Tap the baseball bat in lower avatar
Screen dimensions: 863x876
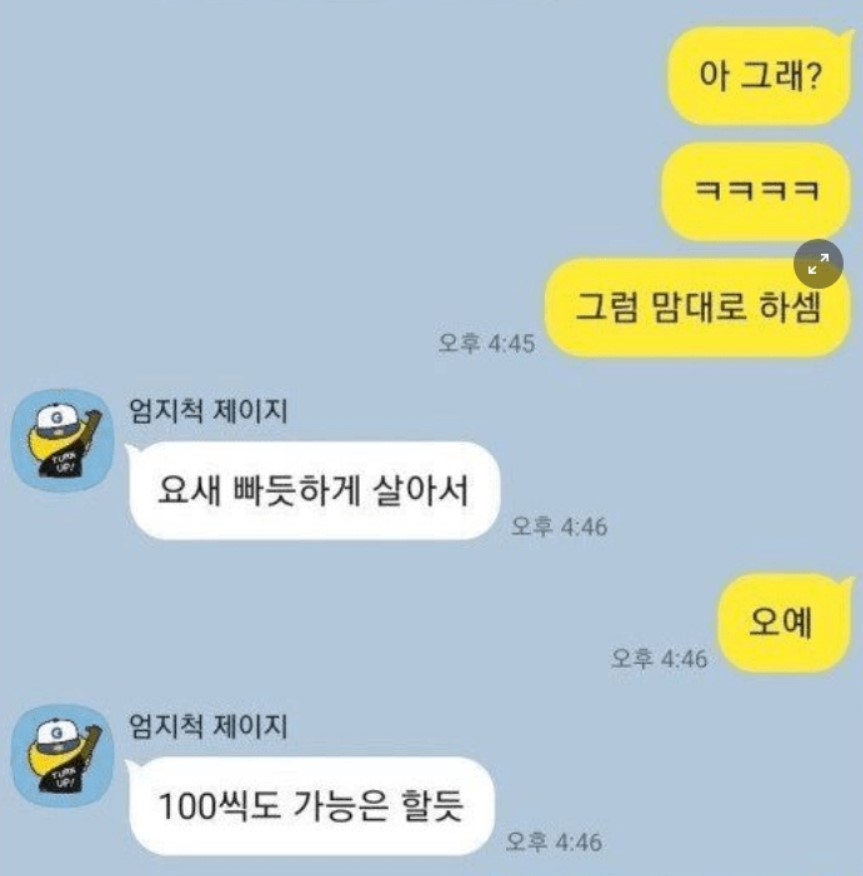[92, 742]
